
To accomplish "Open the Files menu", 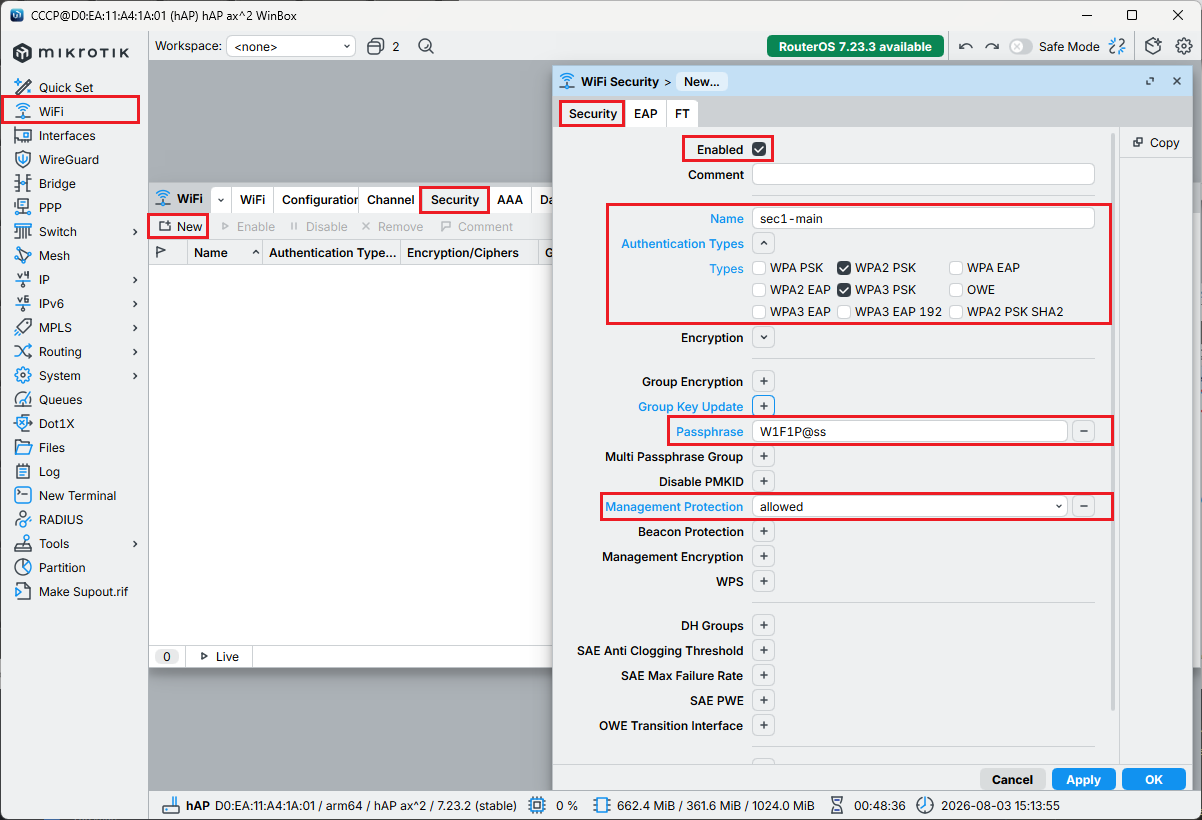I will coord(52,447).
